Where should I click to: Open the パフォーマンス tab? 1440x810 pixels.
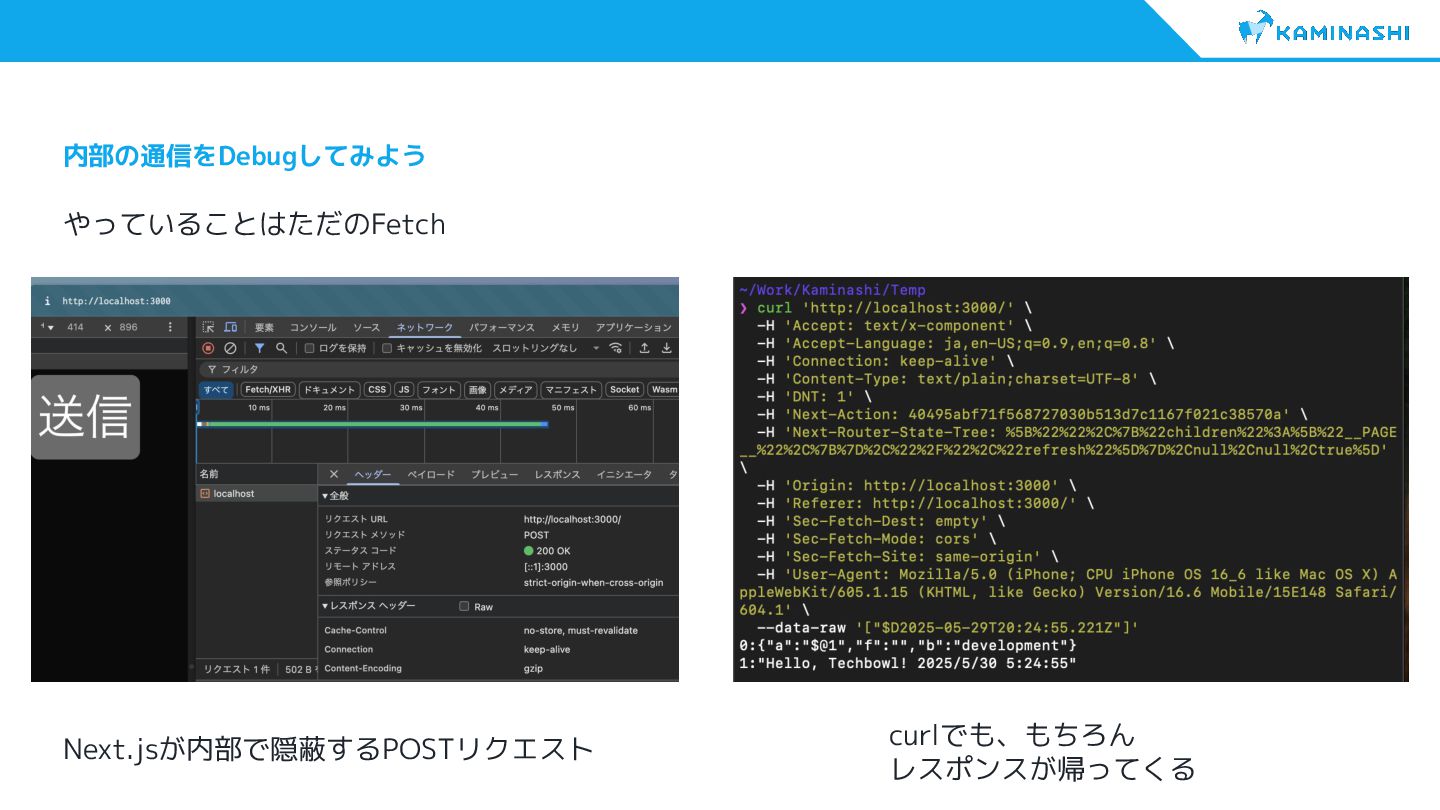(502, 327)
